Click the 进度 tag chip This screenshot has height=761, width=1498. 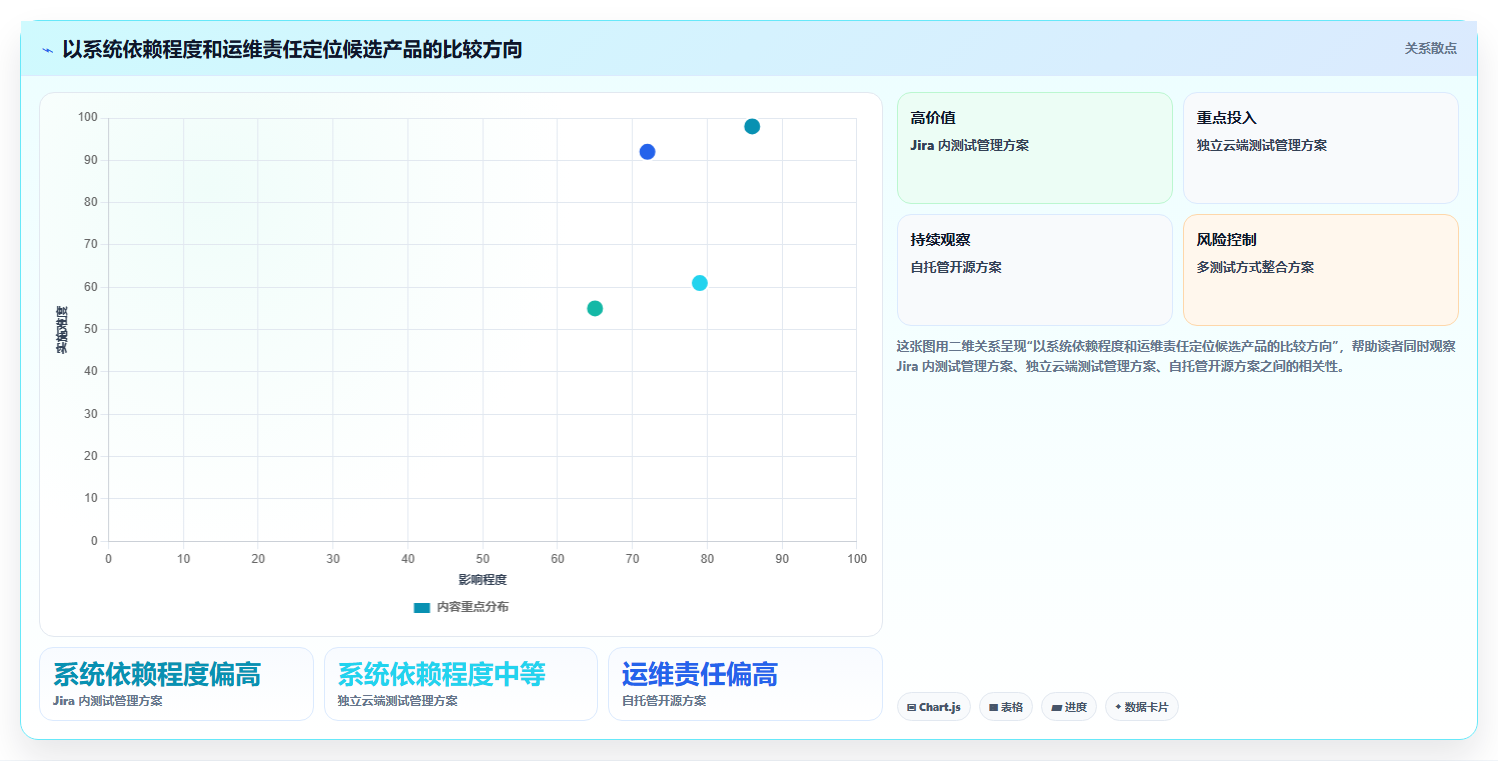1069,707
